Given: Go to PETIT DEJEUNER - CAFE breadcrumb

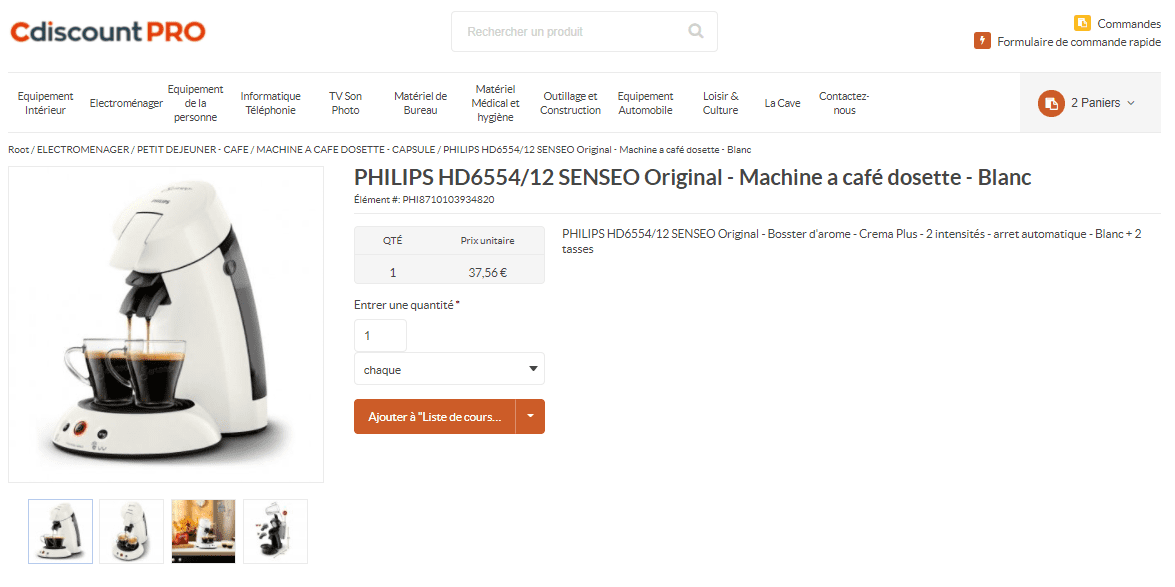Looking at the screenshot, I should (193, 150).
